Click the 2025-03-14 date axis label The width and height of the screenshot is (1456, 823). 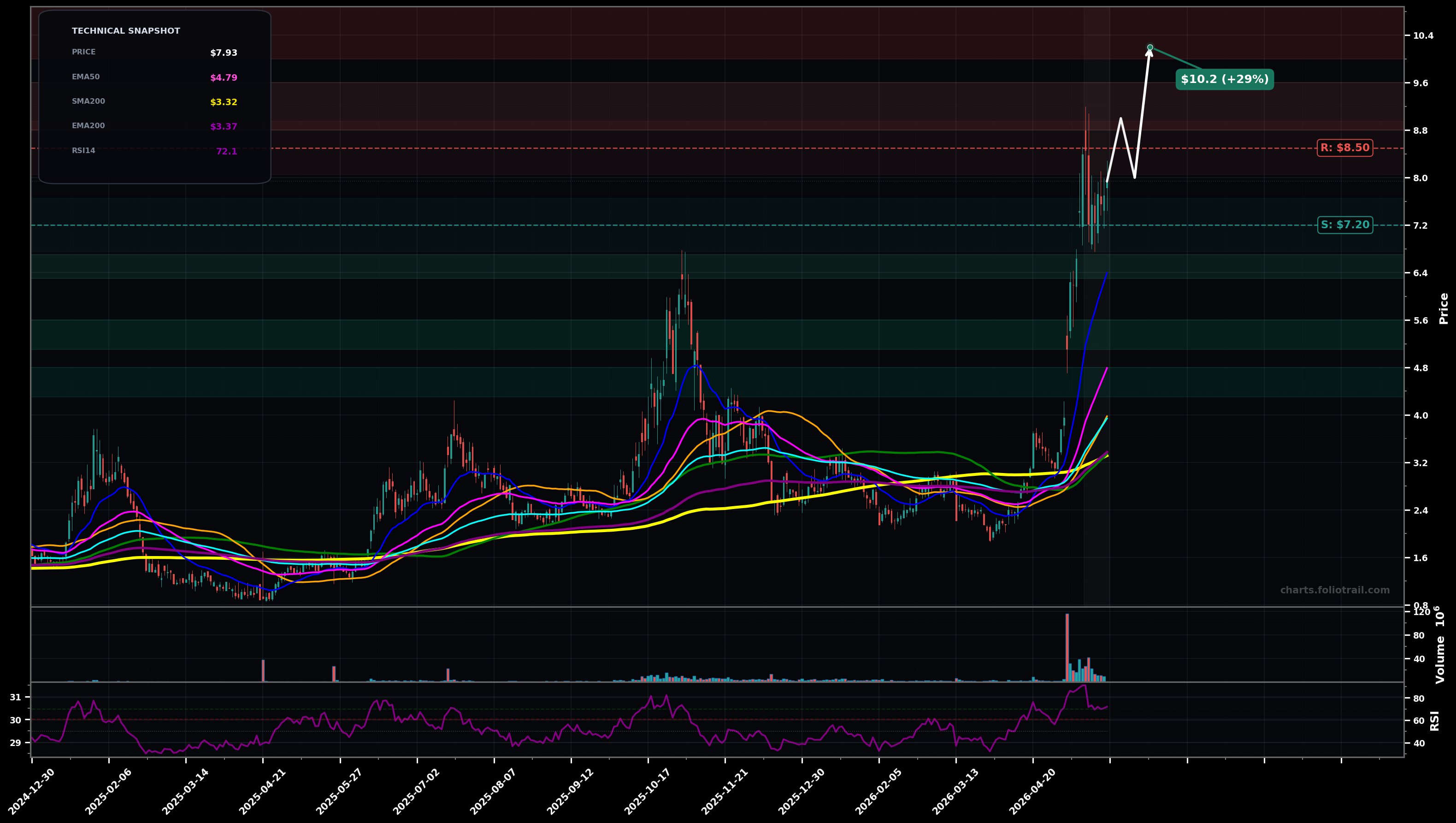pyautogui.click(x=185, y=791)
